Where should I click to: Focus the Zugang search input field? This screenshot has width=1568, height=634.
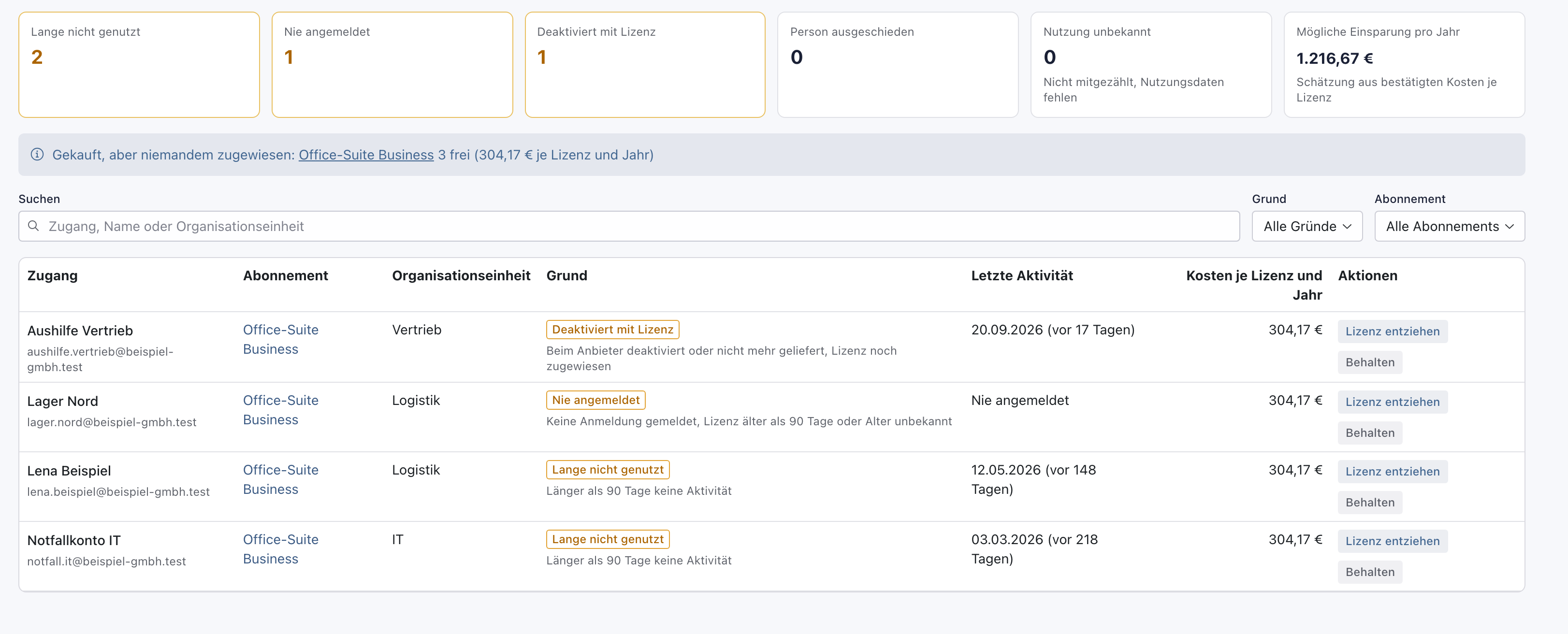(x=629, y=226)
